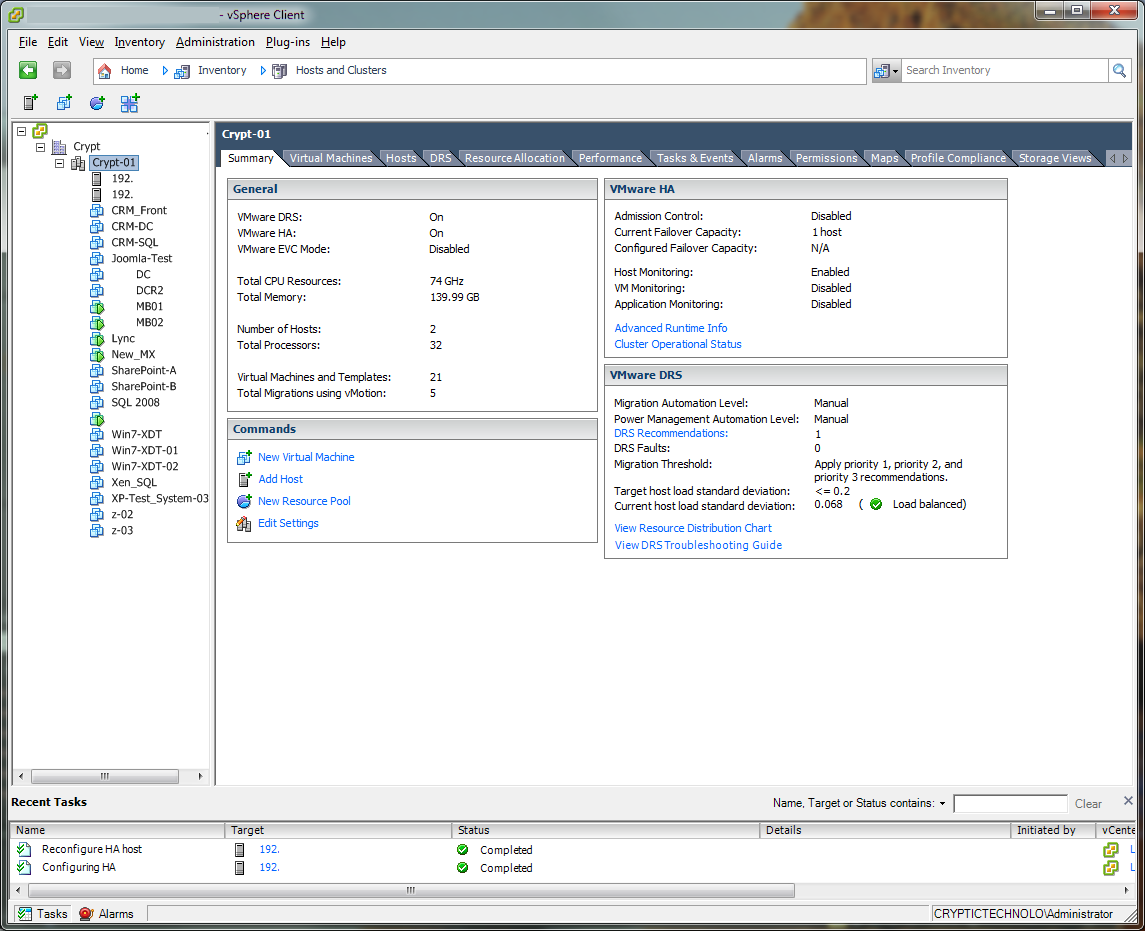Open View DRS Troubleshooting Guide link
This screenshot has width=1145, height=931.
698,545
